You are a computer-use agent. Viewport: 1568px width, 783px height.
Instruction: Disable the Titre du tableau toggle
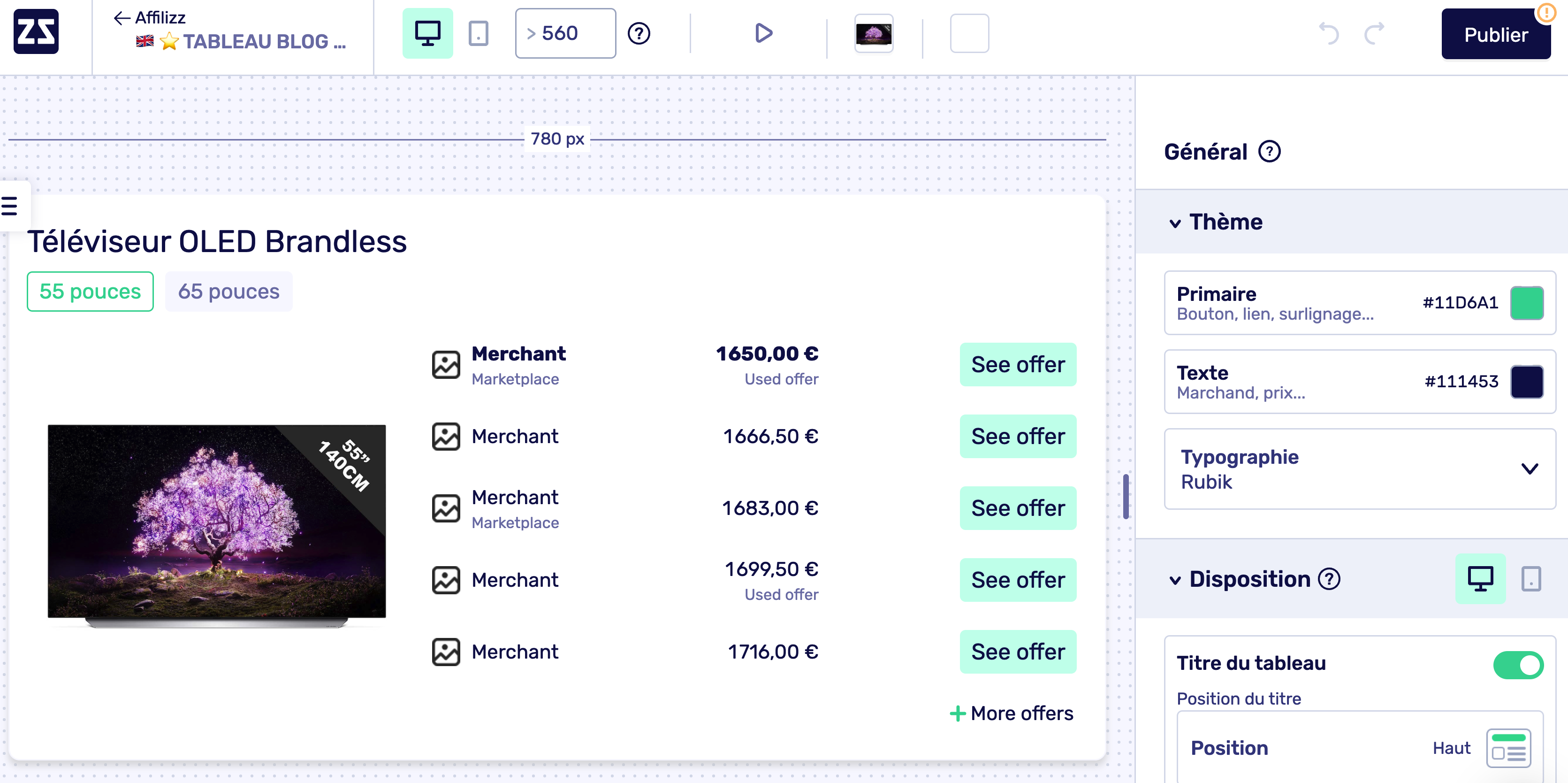coord(1518,665)
